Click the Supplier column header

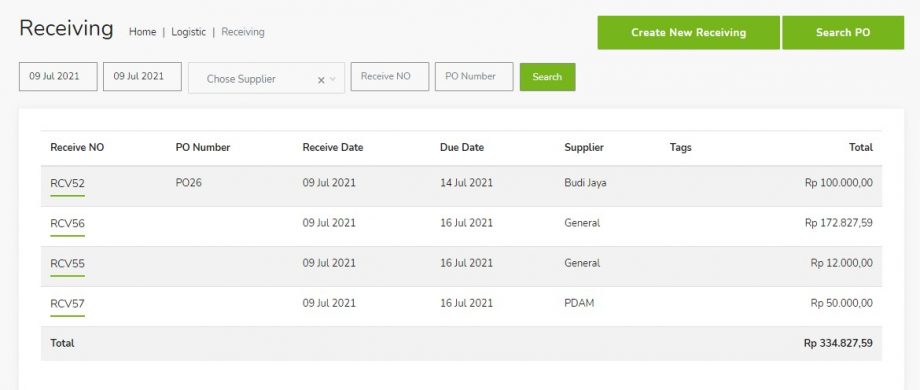pos(584,148)
